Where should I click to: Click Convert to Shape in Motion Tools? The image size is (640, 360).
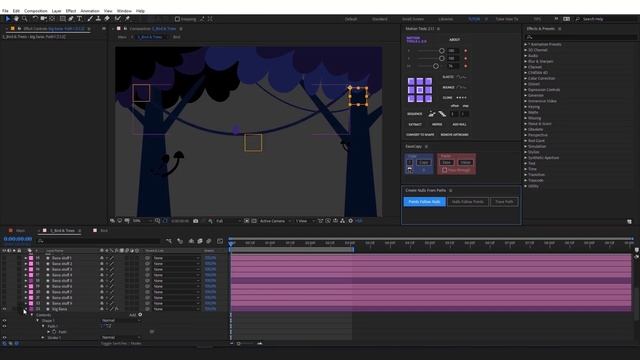pos(420,134)
